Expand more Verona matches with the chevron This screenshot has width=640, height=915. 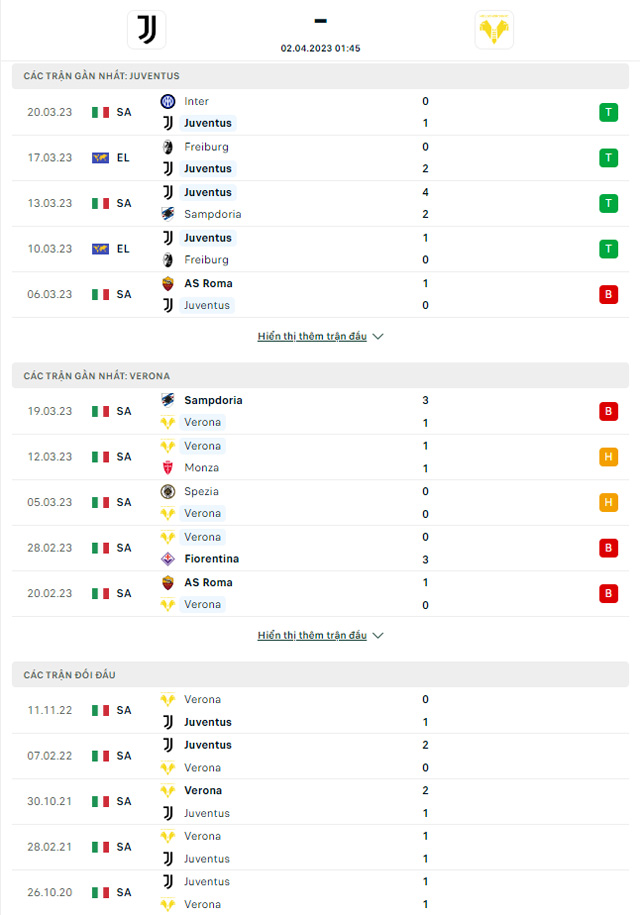click(x=378, y=636)
